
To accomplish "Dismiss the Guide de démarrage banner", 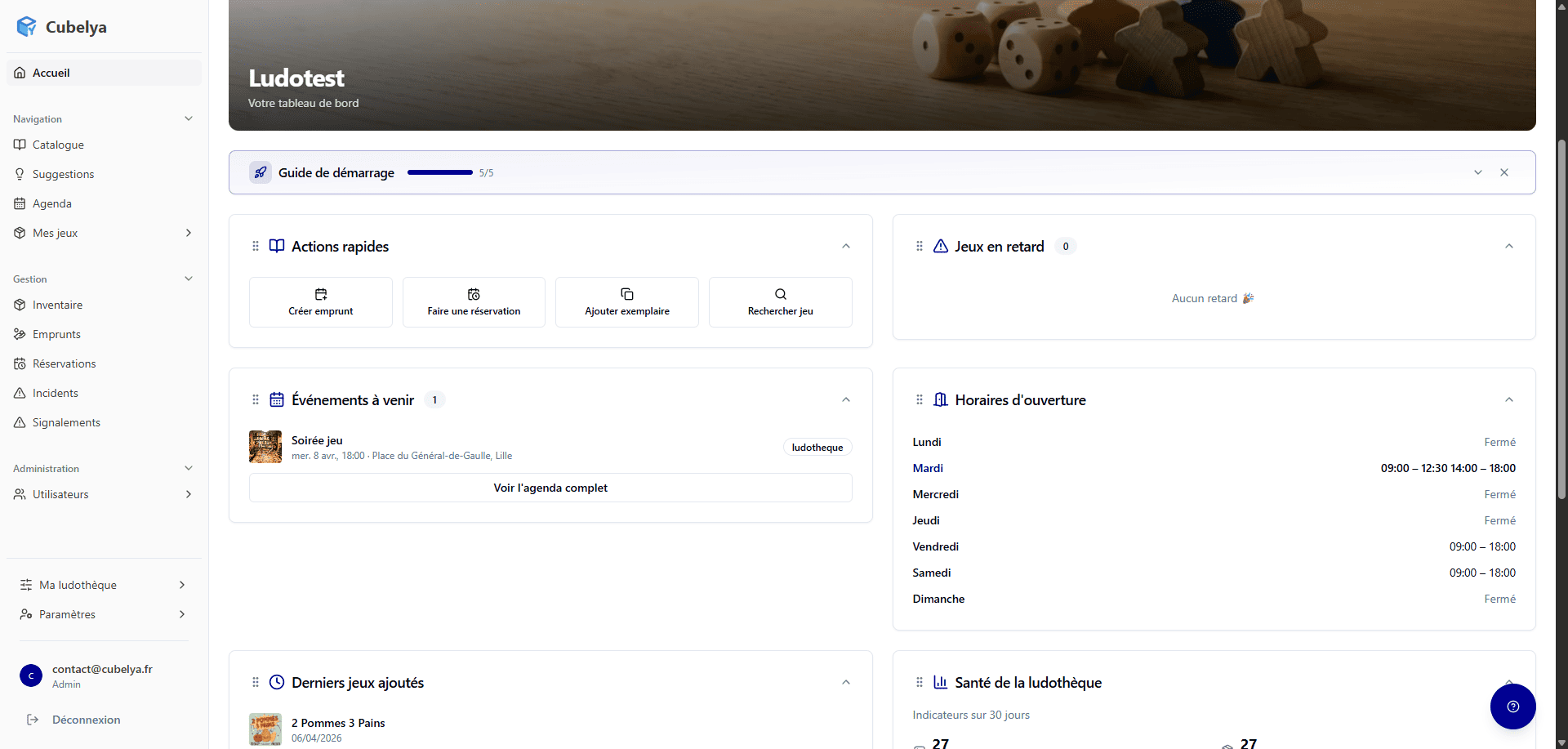I will [x=1504, y=172].
